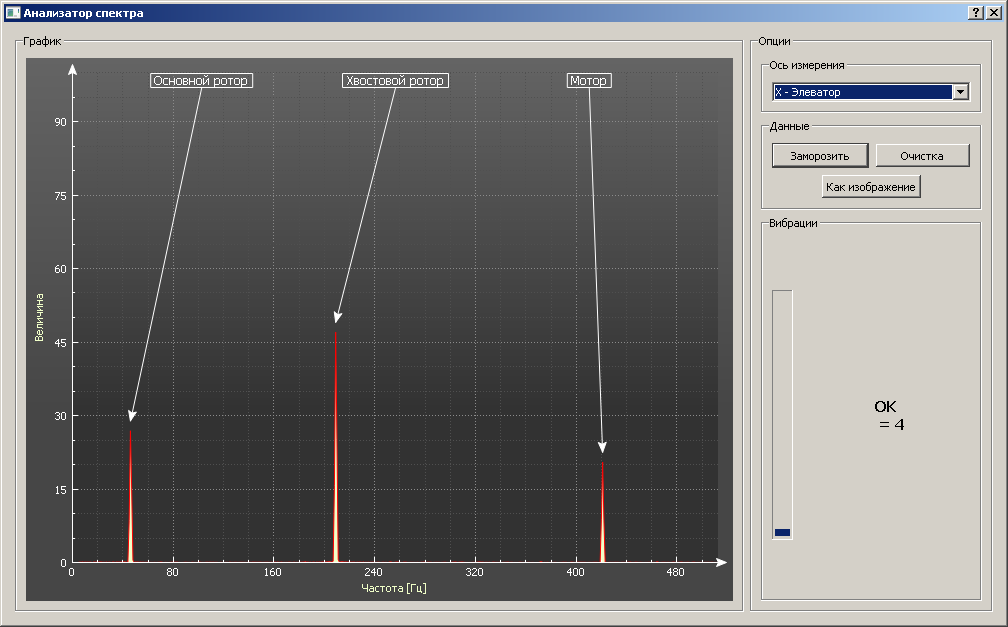
Task: Click the Как изображение button
Action: [870, 187]
